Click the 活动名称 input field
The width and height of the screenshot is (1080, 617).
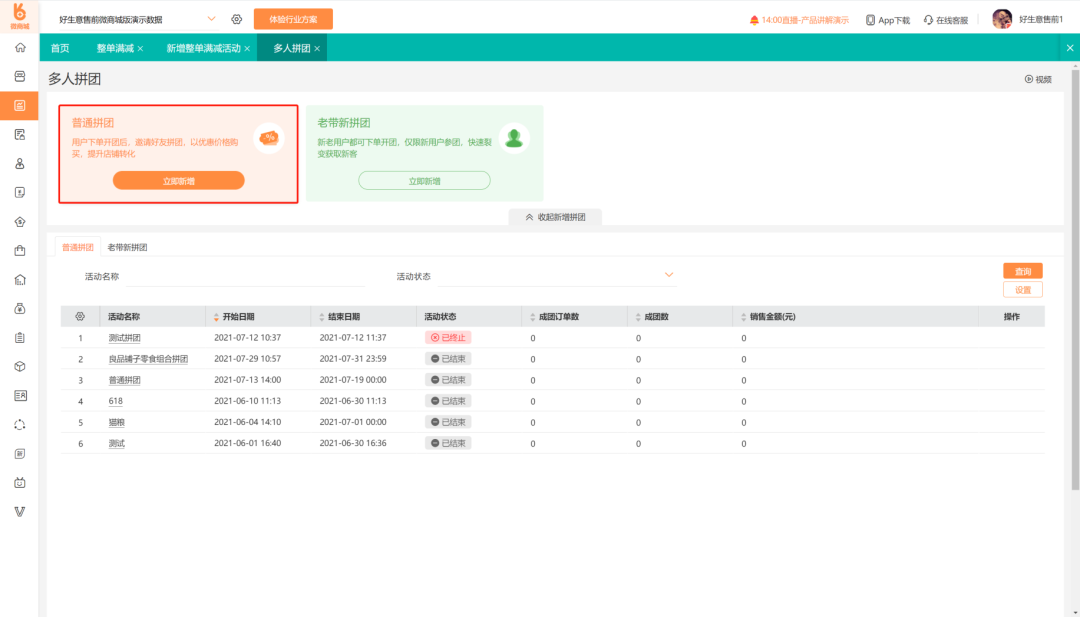246,276
